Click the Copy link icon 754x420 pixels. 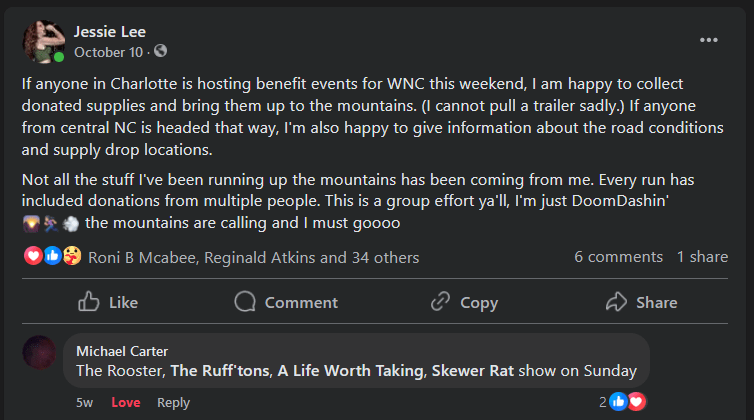(441, 302)
